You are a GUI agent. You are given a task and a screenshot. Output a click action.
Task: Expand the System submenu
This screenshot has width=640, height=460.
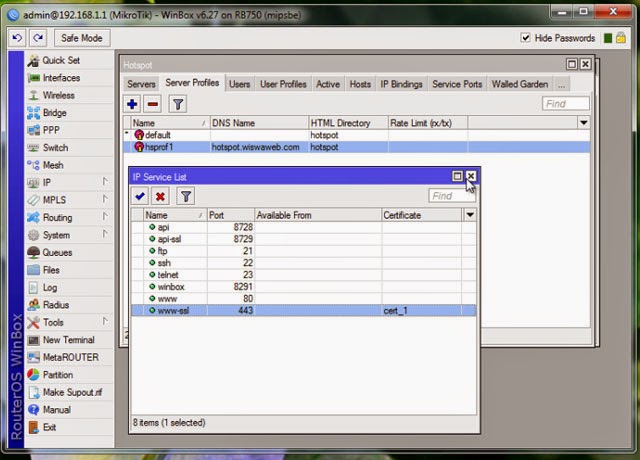point(69,235)
